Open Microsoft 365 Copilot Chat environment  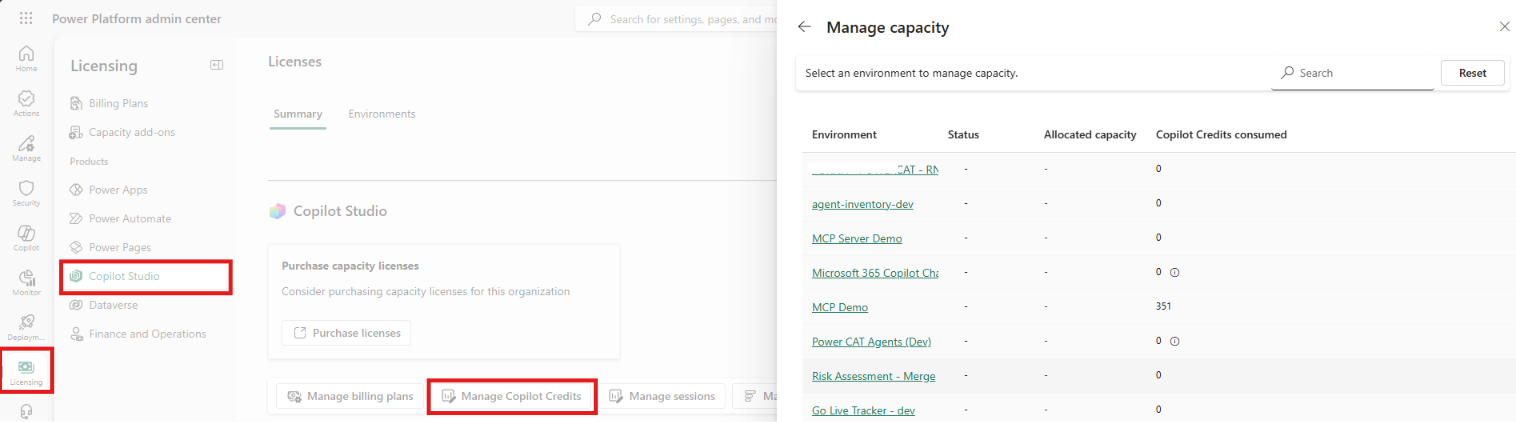coord(875,273)
